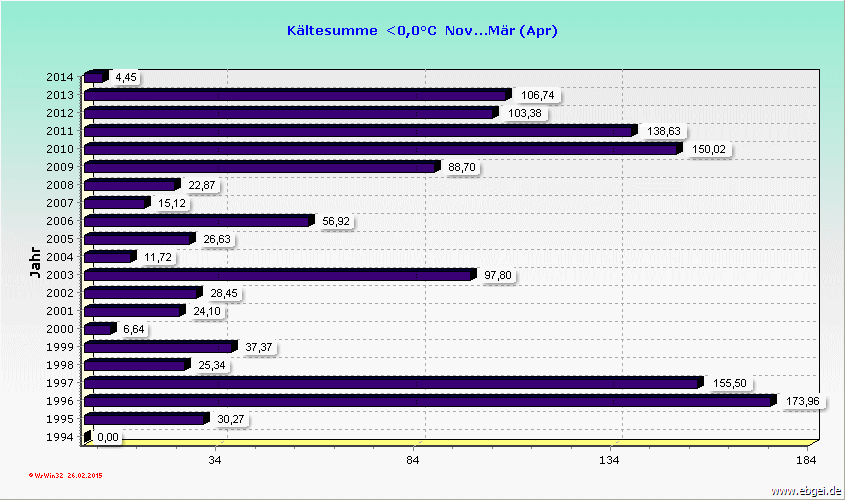This screenshot has width=845, height=500.
Task: Click the year 2005 axis label
Action: pyautogui.click(x=59, y=239)
